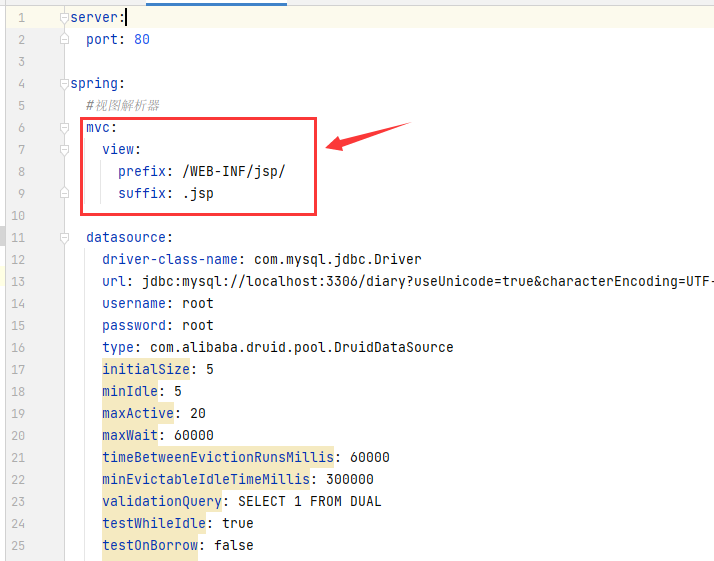
Task: Click the testOnBorrow value false
Action: (x=234, y=546)
